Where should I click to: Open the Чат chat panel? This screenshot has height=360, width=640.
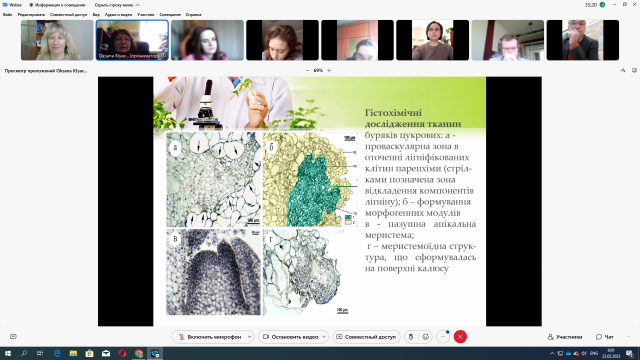[x=604, y=337]
